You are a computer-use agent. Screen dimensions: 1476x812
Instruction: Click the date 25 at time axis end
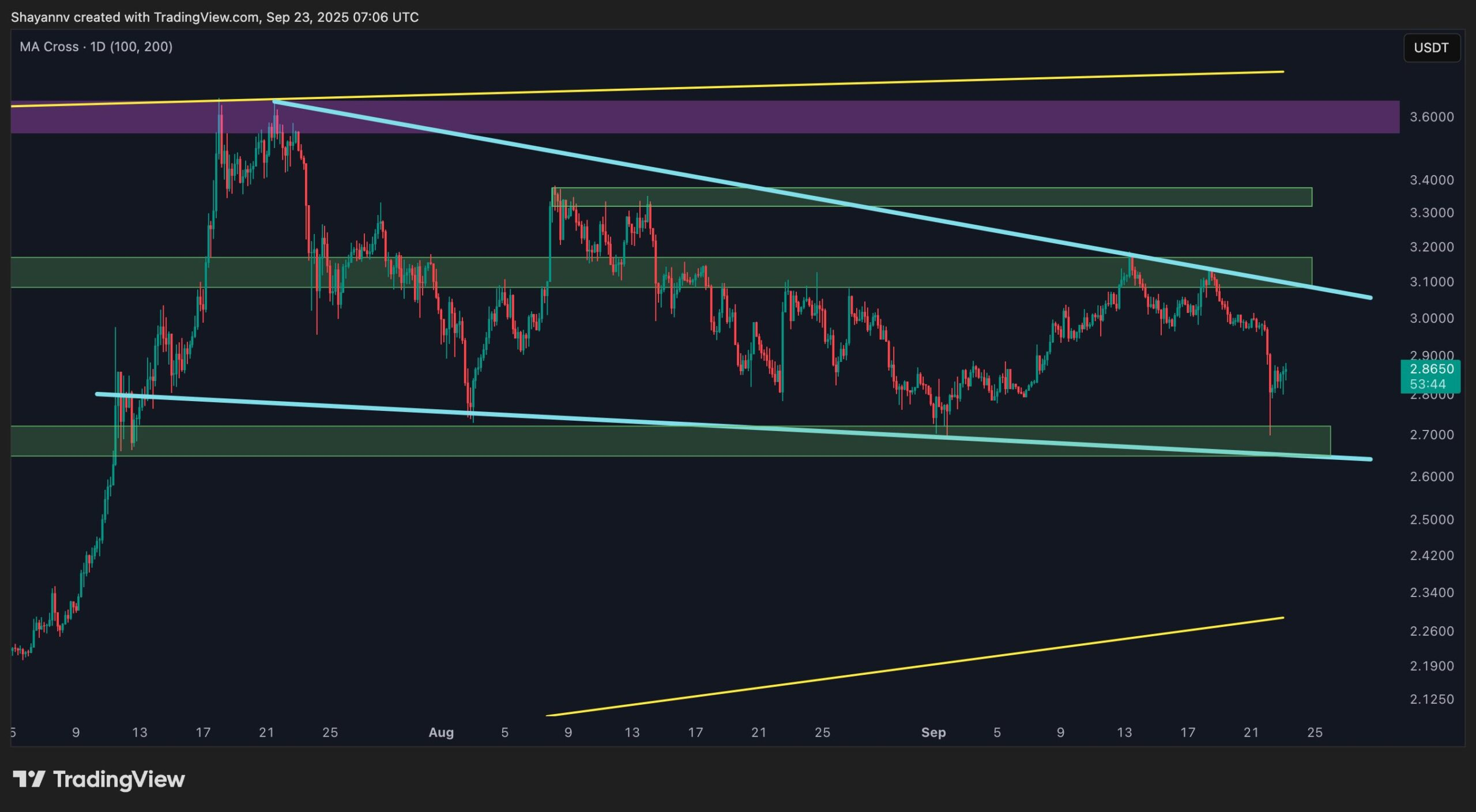click(1315, 732)
